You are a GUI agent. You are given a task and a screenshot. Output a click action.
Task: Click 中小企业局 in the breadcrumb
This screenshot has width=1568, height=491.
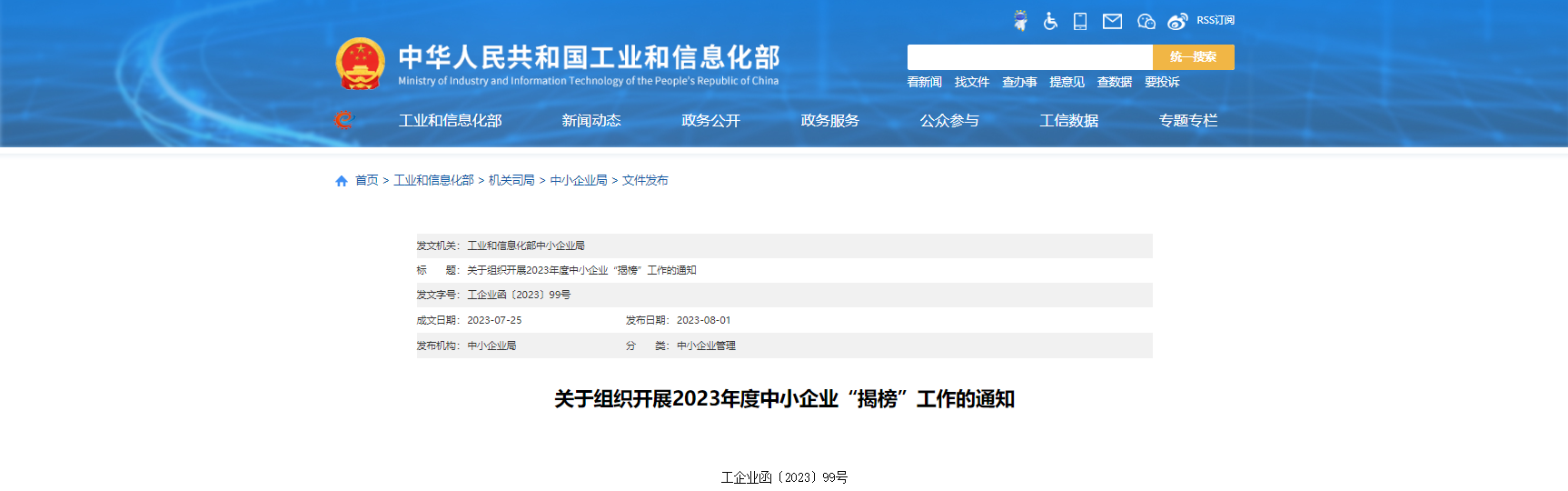click(x=579, y=180)
